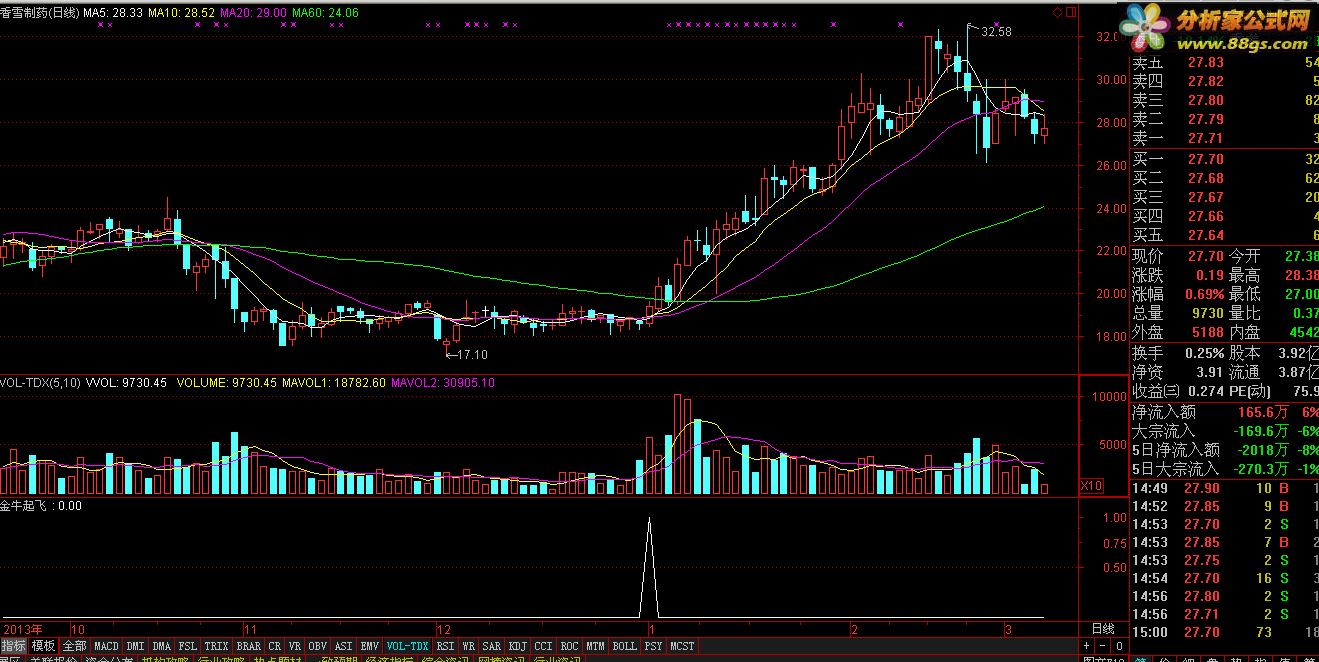Image resolution: width=1319 pixels, height=662 pixels.
Task: Click the diamond icon at chart top-right
Action: pos(1059,12)
